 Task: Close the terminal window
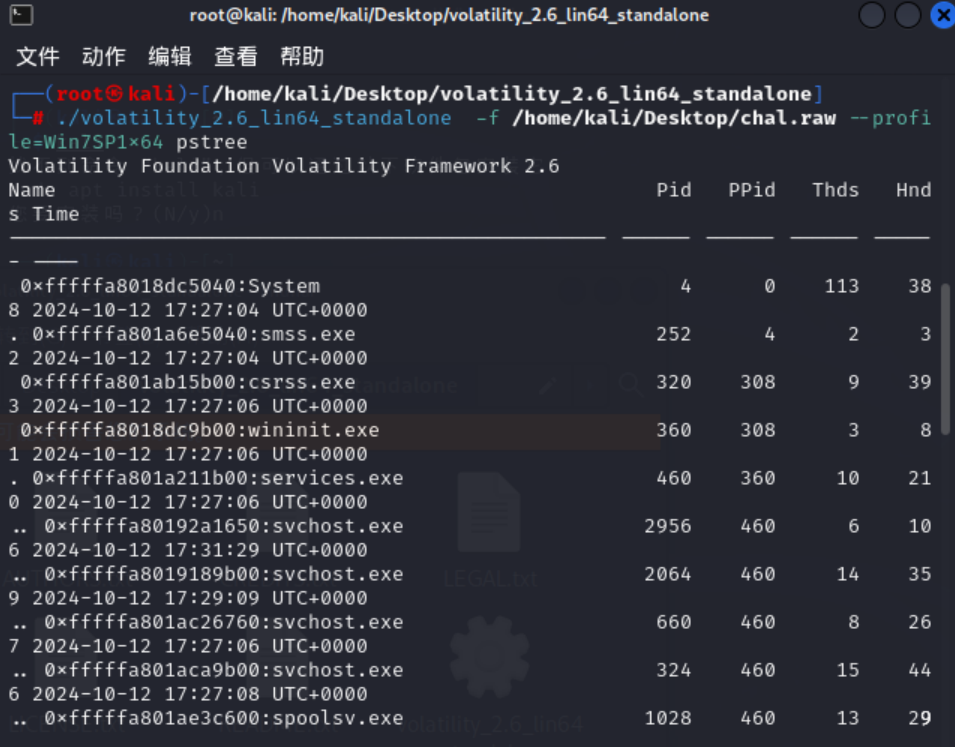click(942, 15)
